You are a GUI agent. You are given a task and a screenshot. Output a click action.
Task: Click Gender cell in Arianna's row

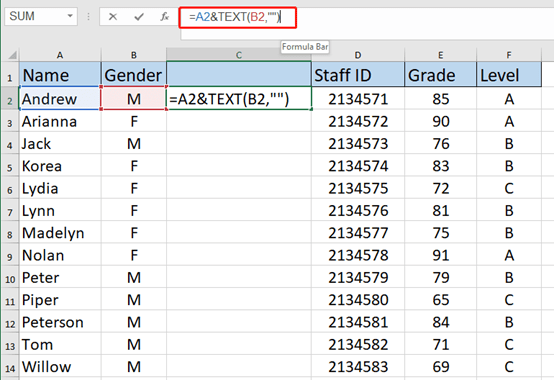134,121
